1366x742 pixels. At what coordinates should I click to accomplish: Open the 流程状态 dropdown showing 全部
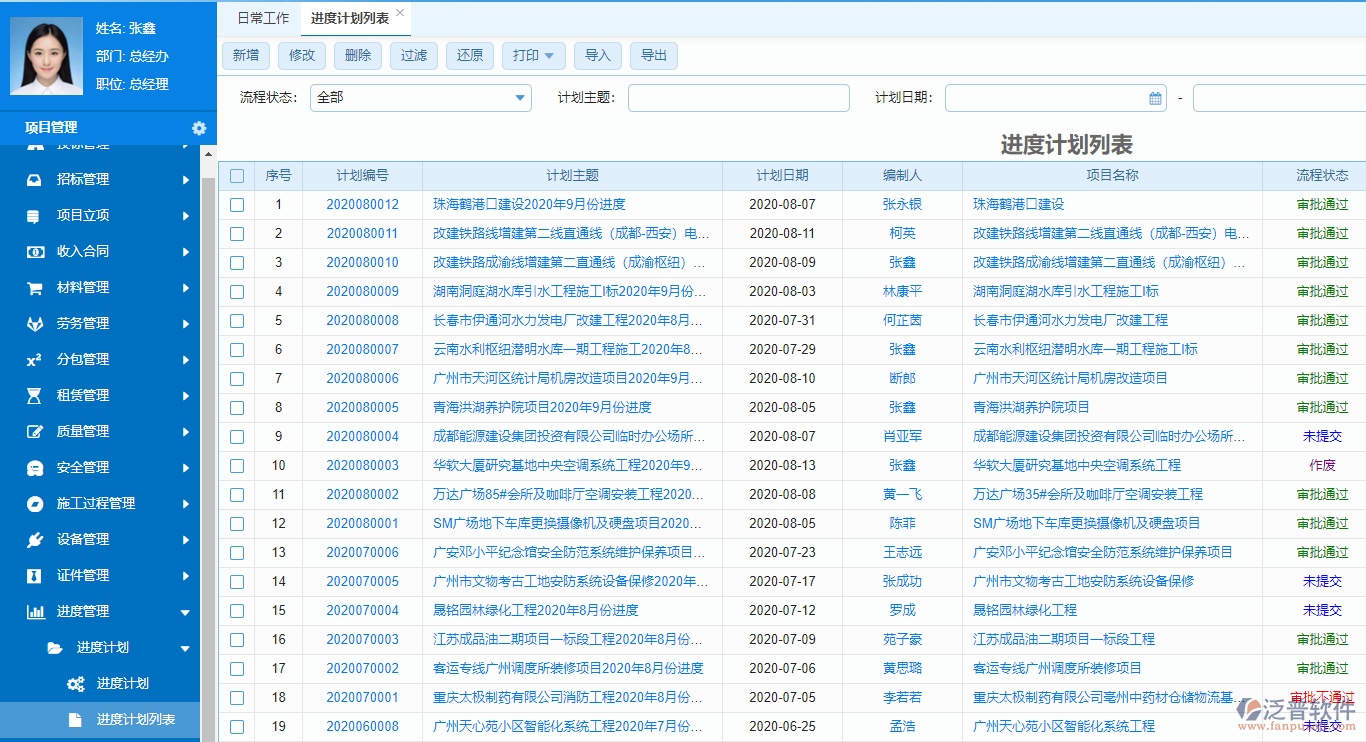click(x=420, y=98)
